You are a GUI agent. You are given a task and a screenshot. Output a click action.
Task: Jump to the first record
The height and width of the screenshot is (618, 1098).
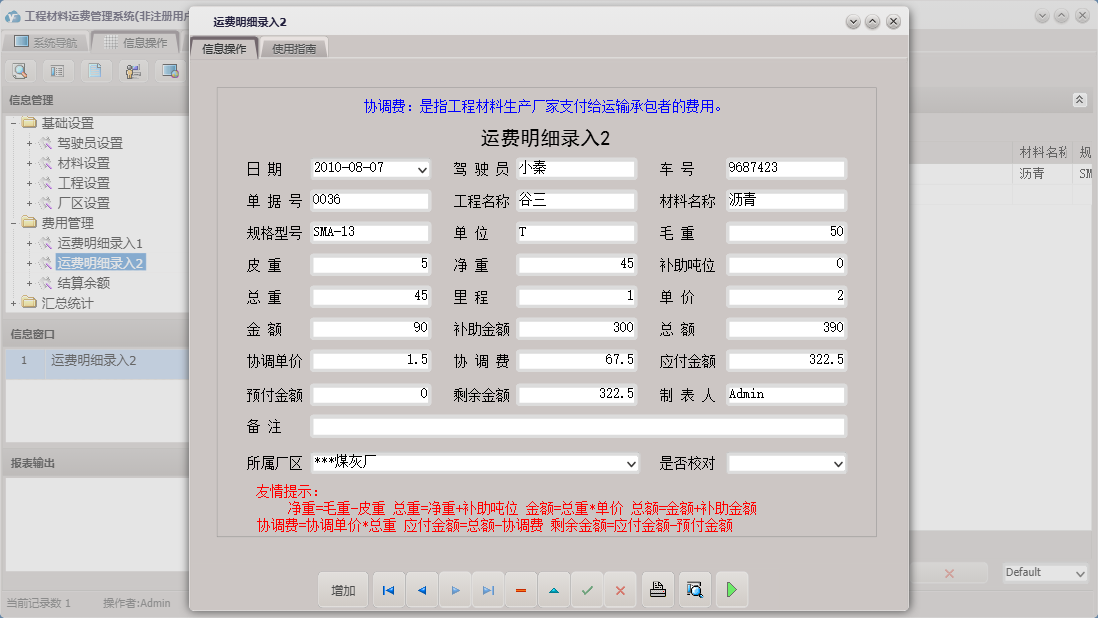click(388, 590)
